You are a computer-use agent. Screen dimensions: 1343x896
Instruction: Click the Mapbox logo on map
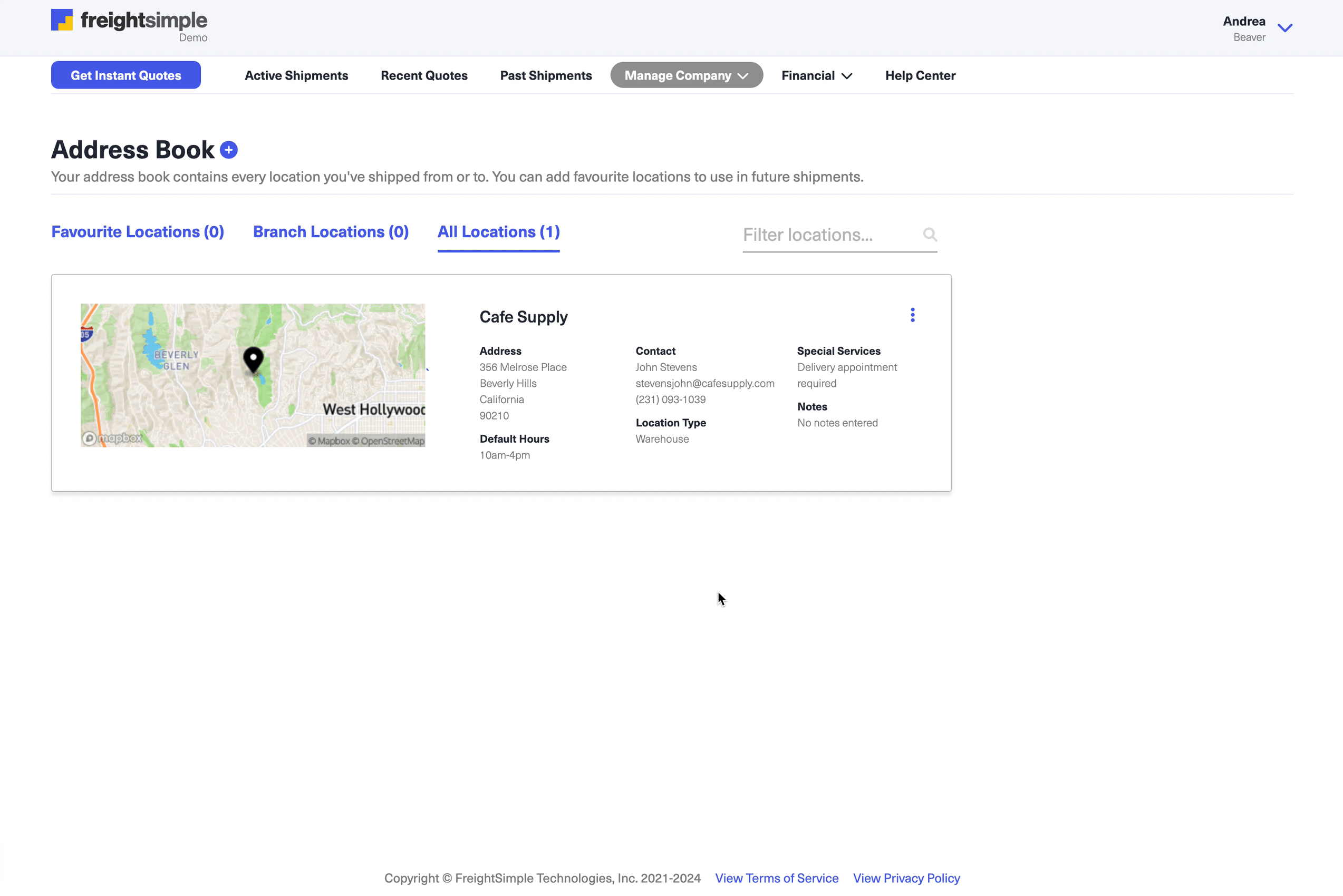(113, 439)
